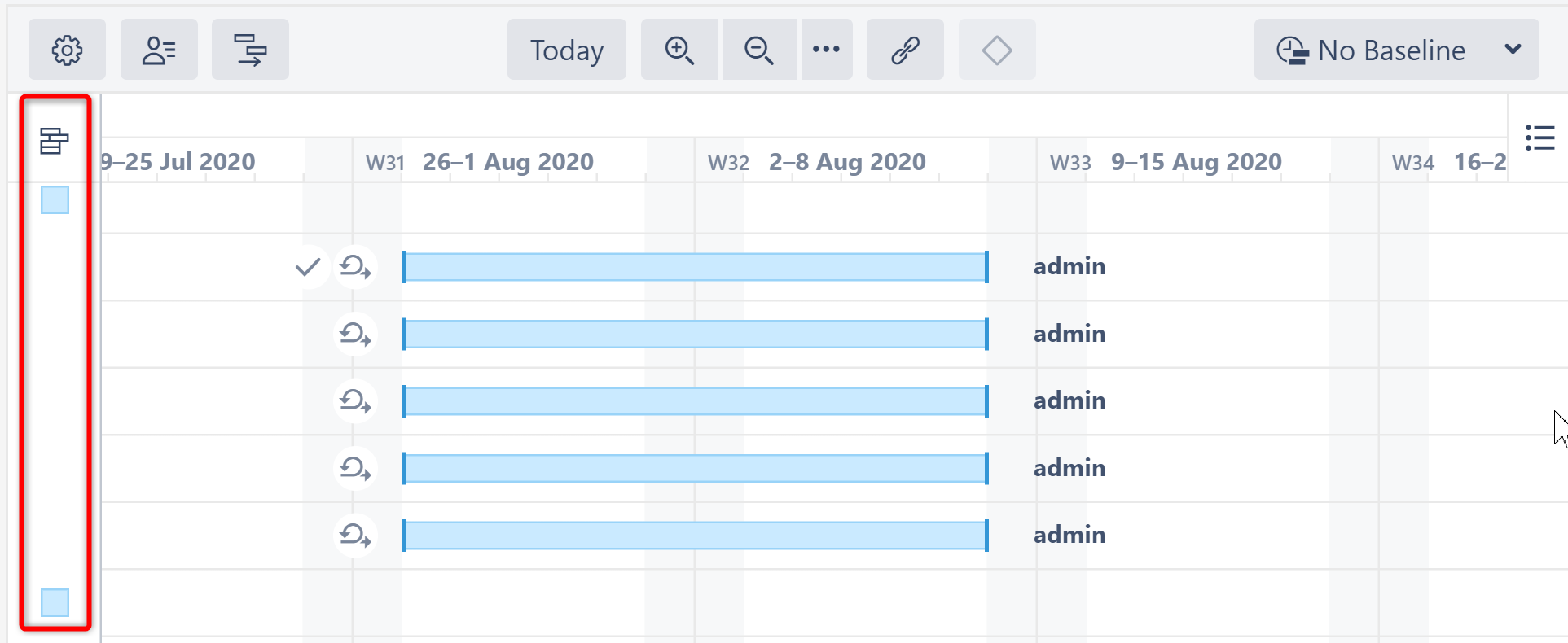Open the more options ellipsis menu
Image resolution: width=1568 pixels, height=643 pixels.
[827, 50]
